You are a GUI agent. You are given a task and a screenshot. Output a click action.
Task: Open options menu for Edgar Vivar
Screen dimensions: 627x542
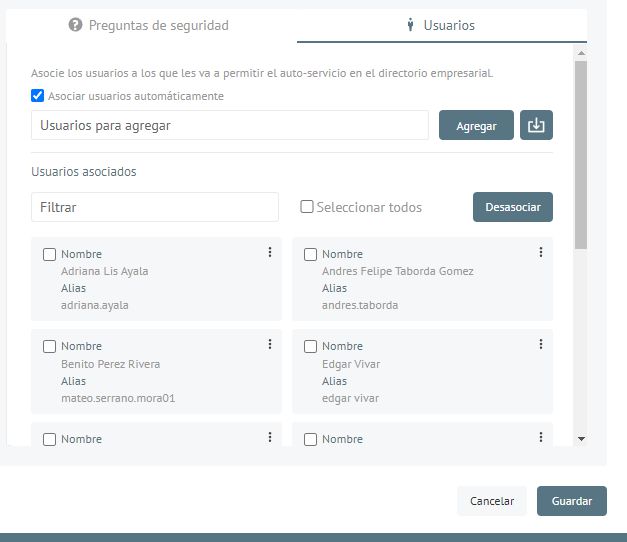(541, 344)
